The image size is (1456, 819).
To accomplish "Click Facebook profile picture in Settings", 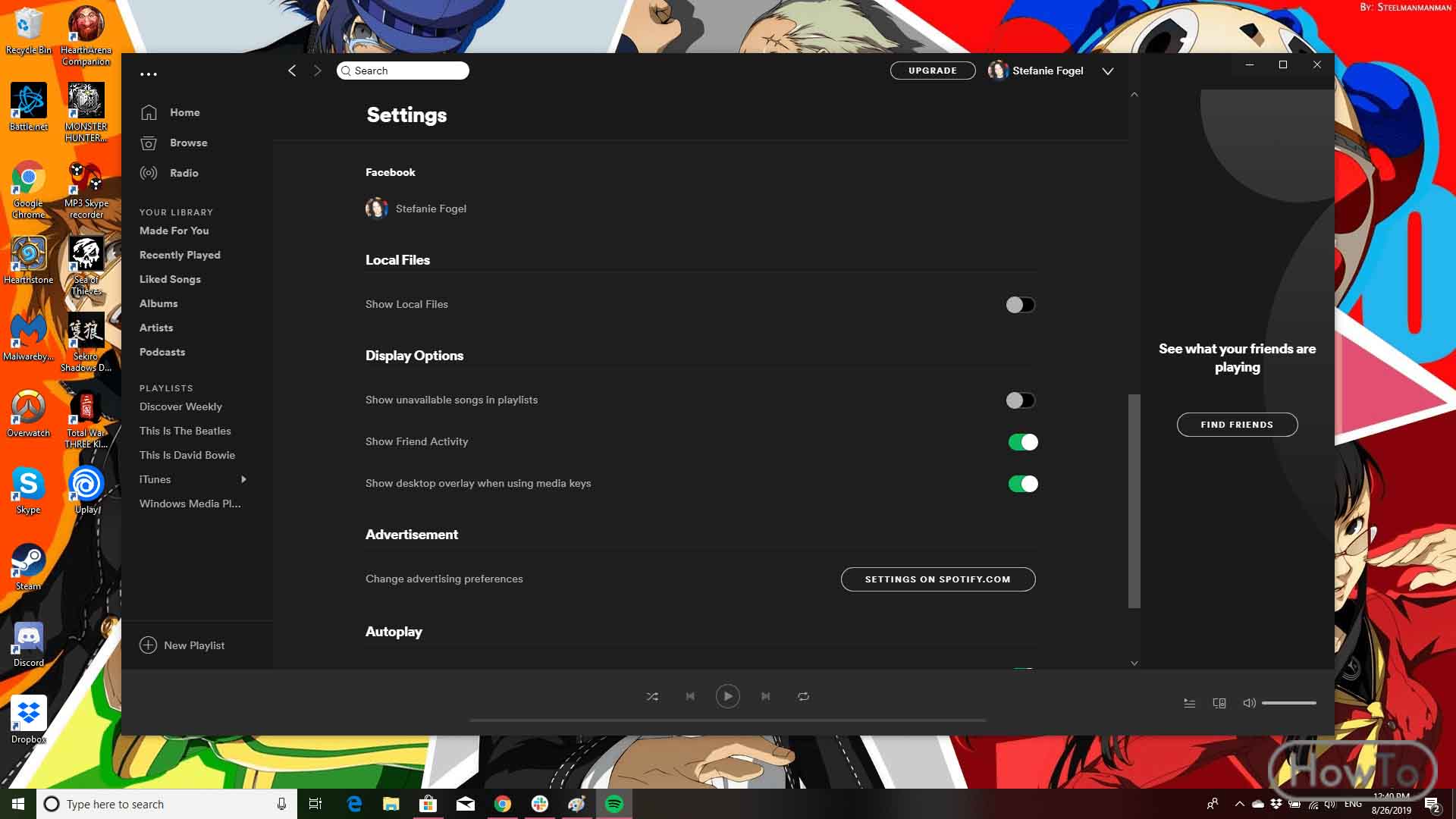I will tap(377, 209).
